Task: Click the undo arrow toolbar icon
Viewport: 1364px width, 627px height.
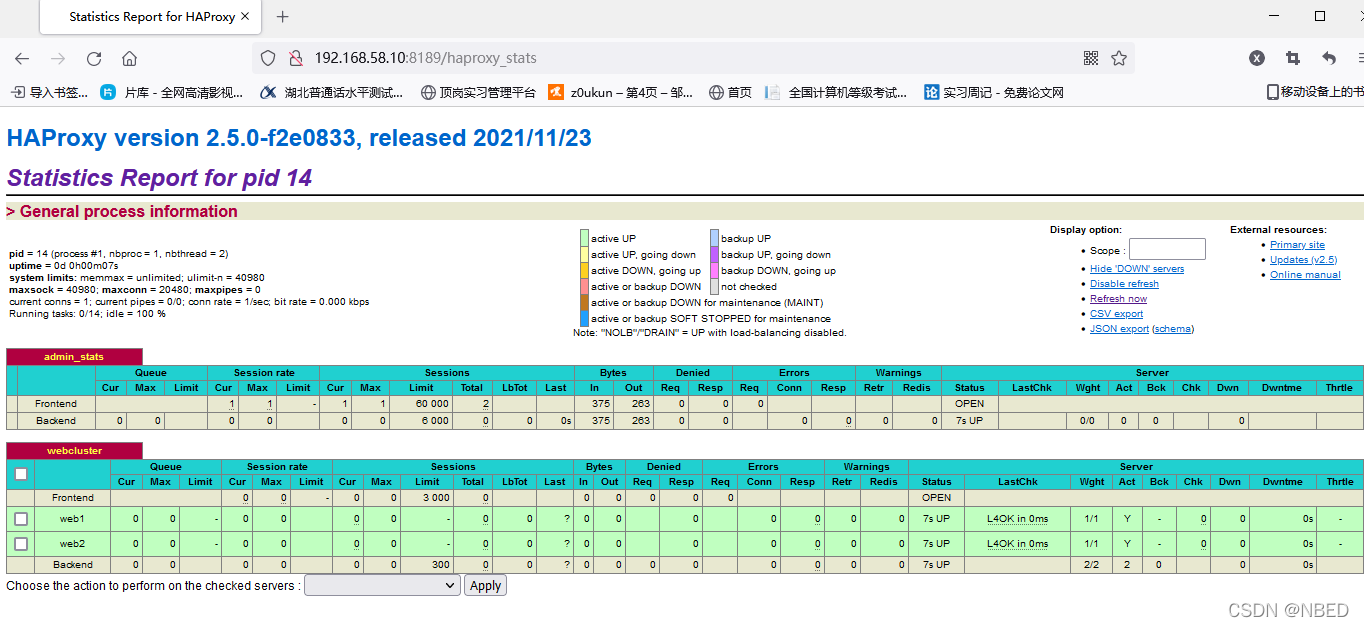Action: [x=1329, y=59]
